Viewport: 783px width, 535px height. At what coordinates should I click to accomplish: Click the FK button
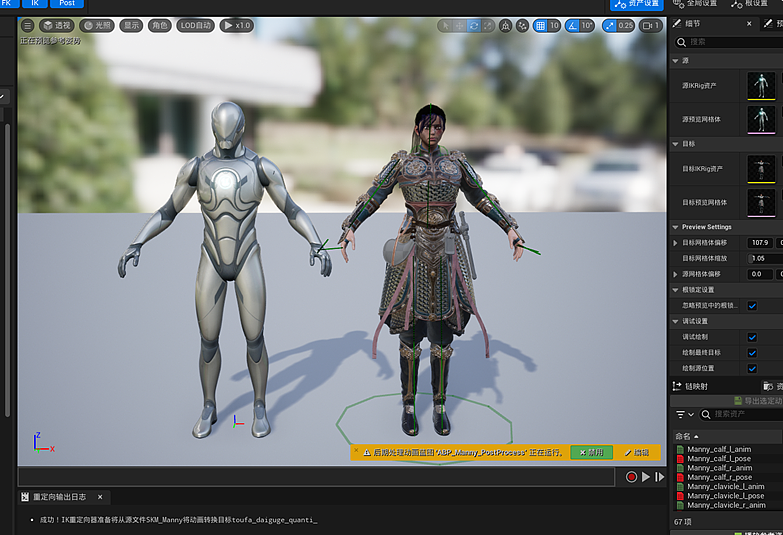tap(7, 3)
